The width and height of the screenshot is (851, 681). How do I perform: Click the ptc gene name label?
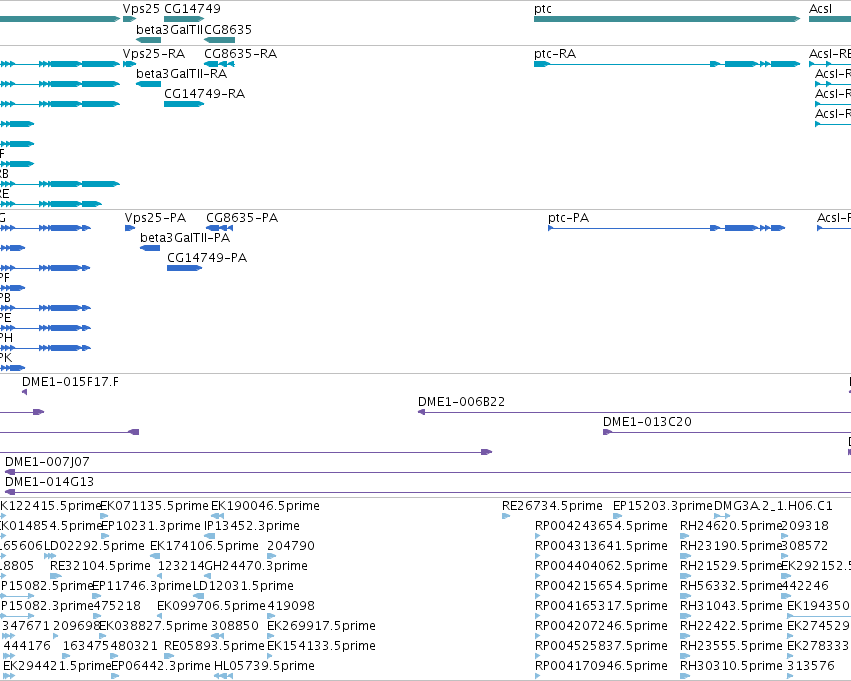543,9
